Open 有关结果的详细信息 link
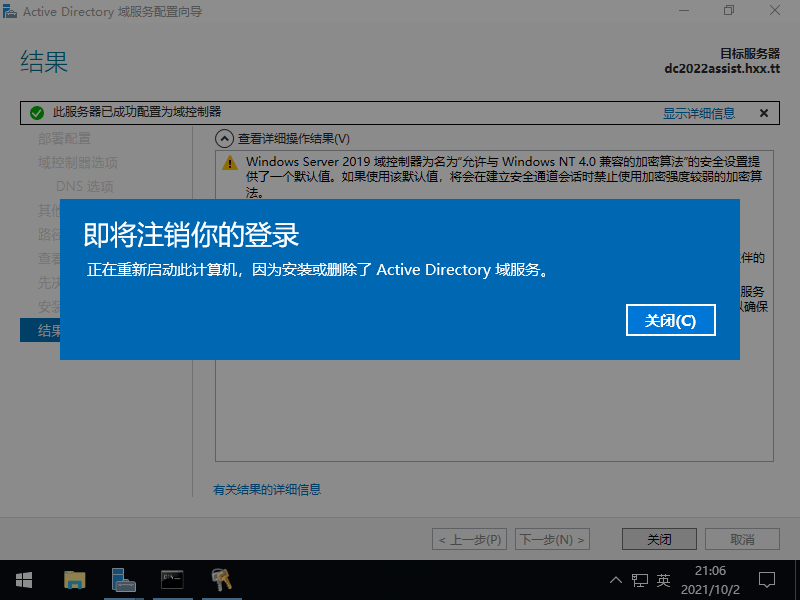Viewport: 800px width, 600px height. click(267, 490)
